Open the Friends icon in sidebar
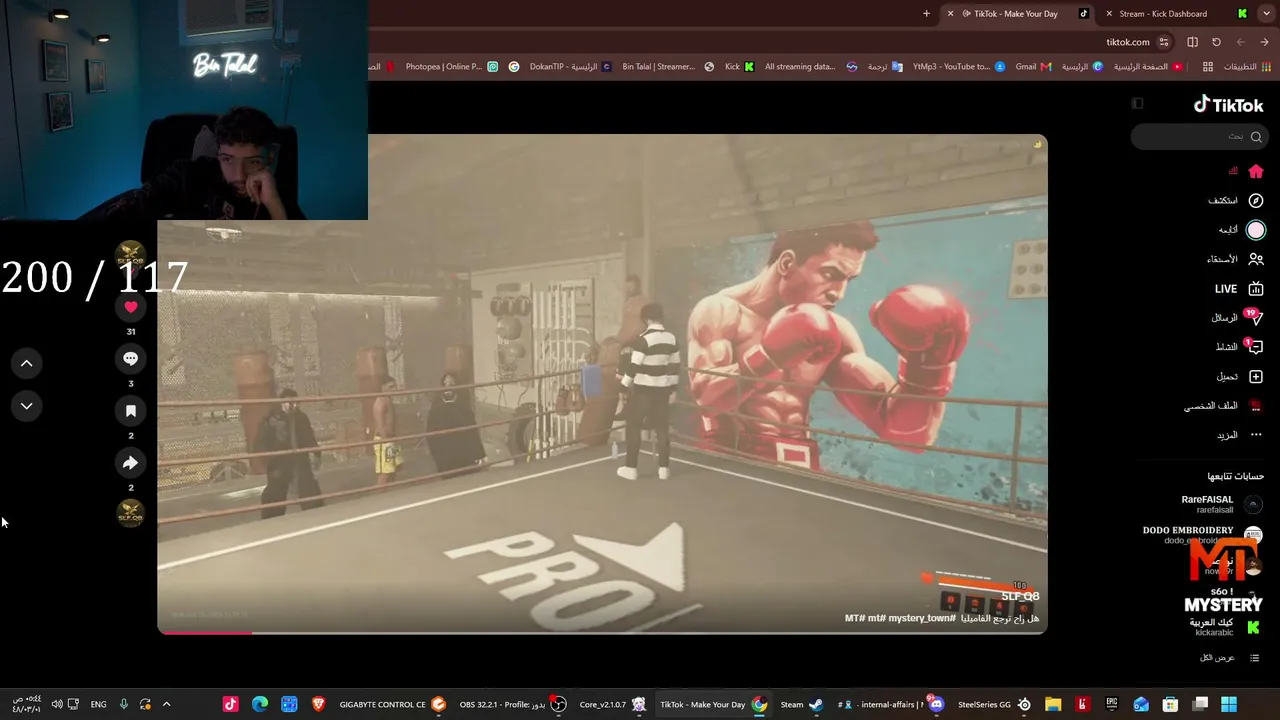 click(x=1256, y=259)
